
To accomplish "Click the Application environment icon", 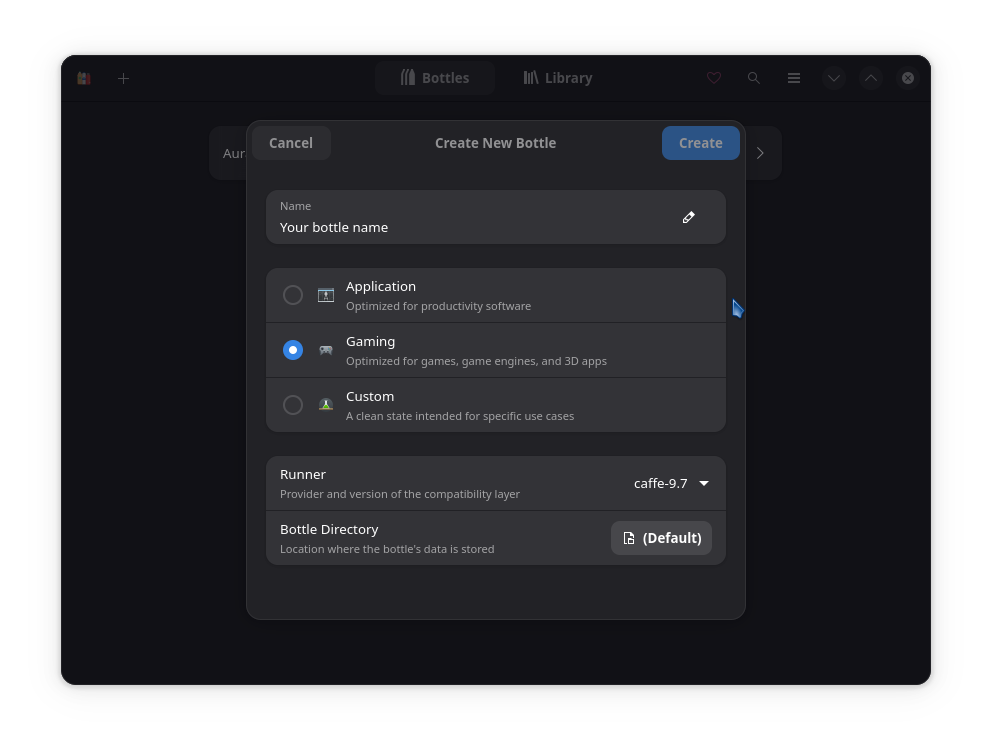I will pyautogui.click(x=326, y=295).
